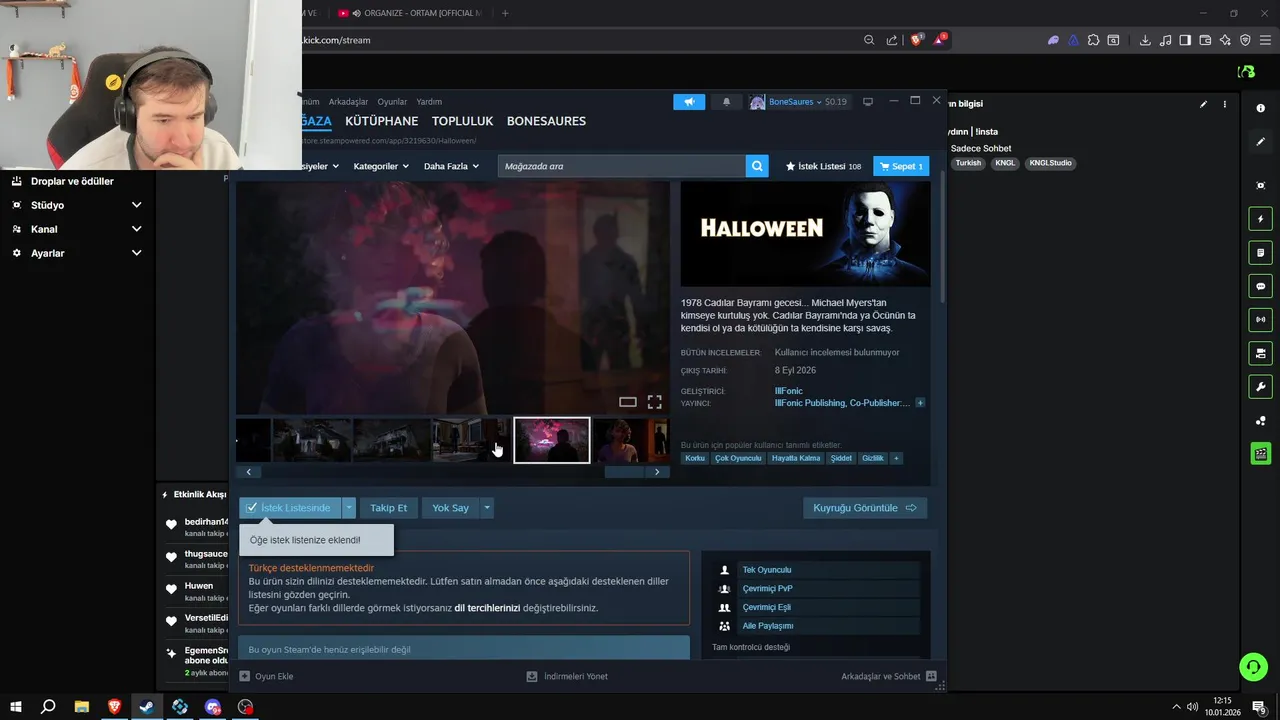Click the Brave Shields icon in address bar
Viewport: 1280px width, 720px height.
[x=916, y=40]
